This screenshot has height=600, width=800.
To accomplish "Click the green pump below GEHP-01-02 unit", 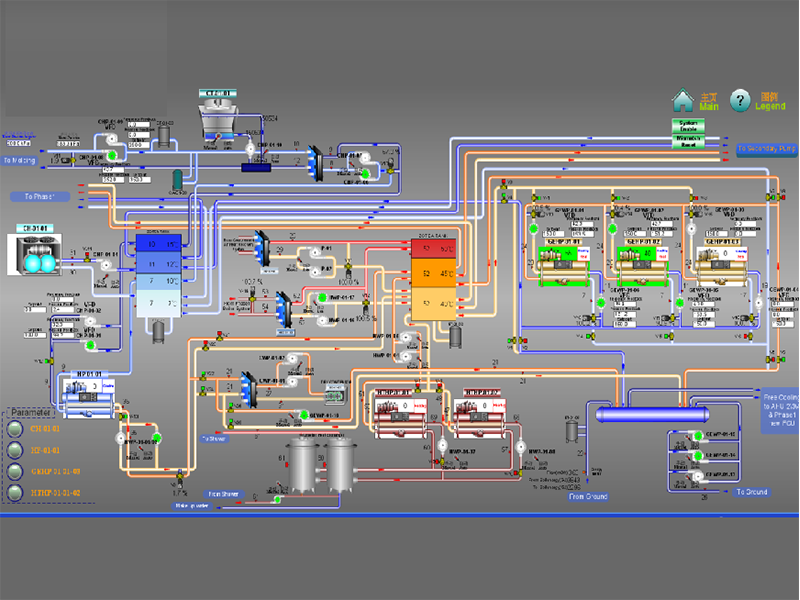I will point(680,303).
